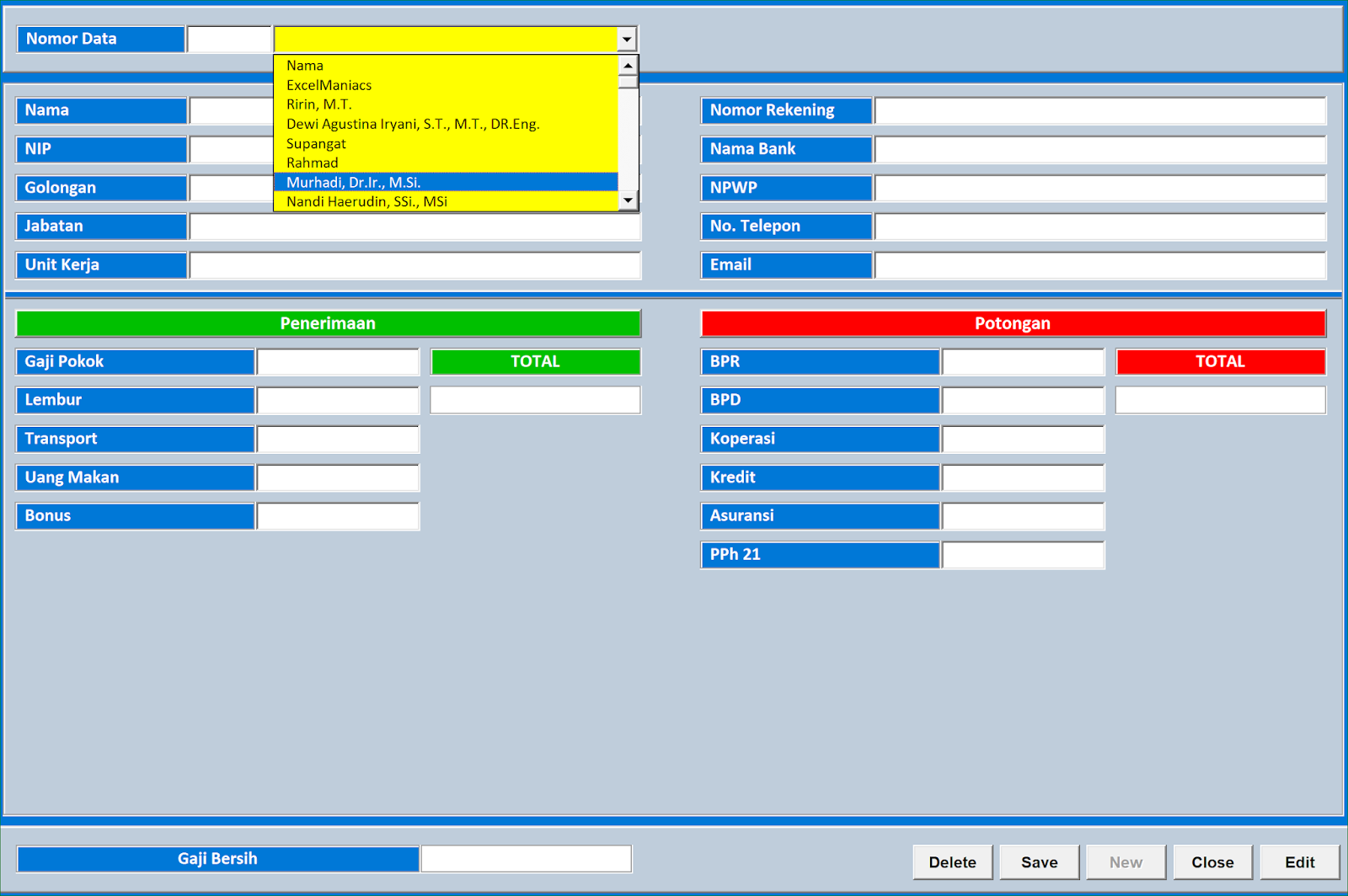This screenshot has height=896, width=1348.
Task: Click the PPh 21 value field
Action: [1022, 554]
